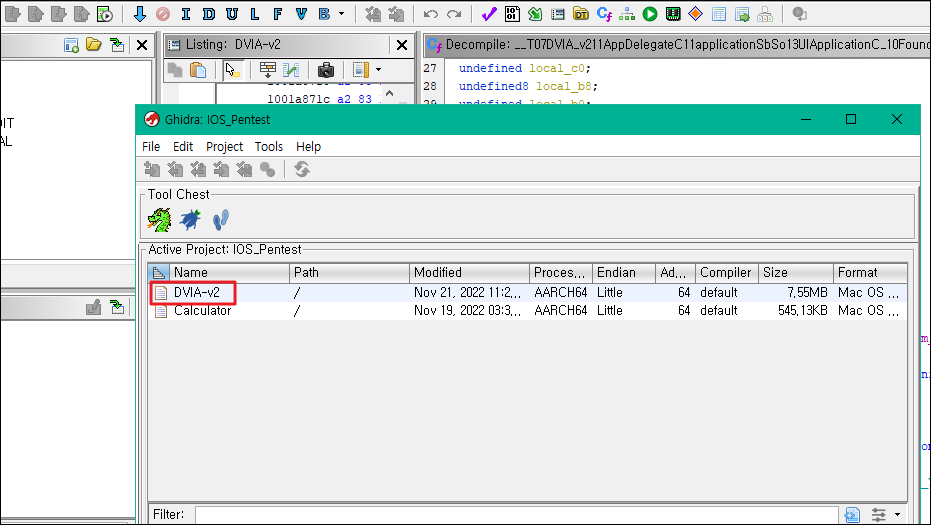Click the Edit listing fields icon
This screenshot has width=931, height=525.
(268, 70)
